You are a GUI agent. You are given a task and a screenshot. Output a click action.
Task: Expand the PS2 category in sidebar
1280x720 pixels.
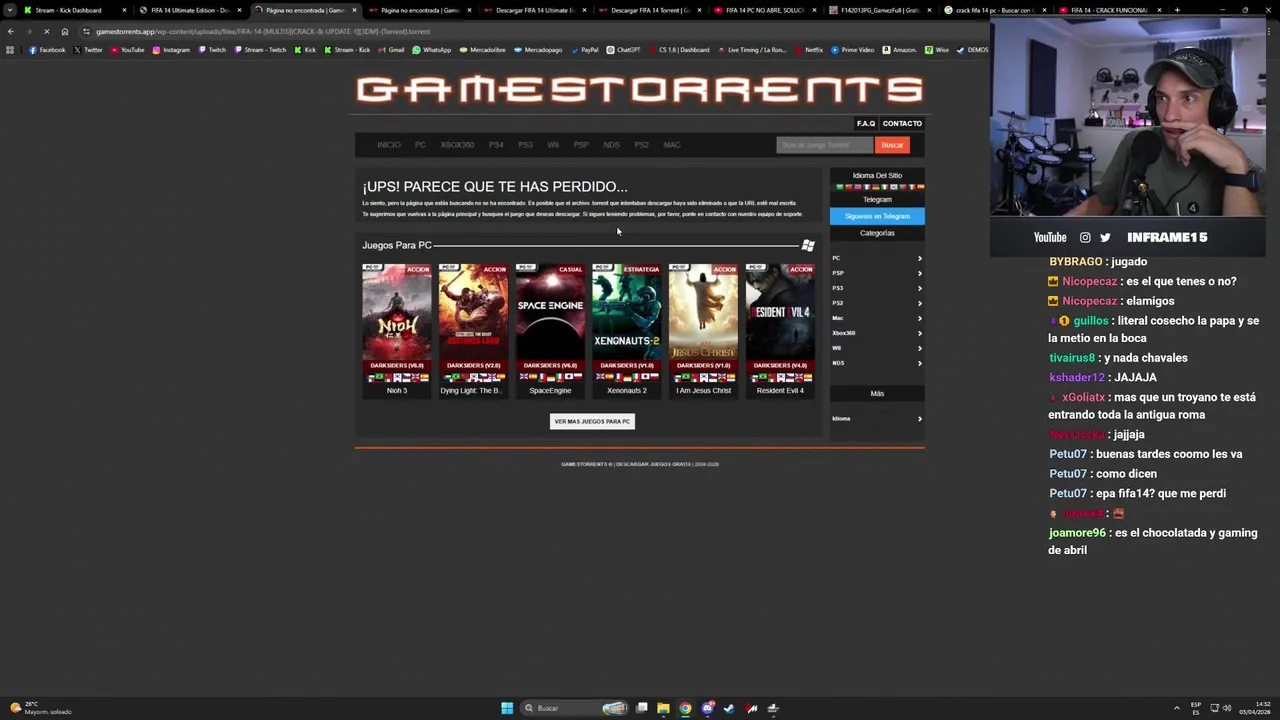tap(877, 303)
